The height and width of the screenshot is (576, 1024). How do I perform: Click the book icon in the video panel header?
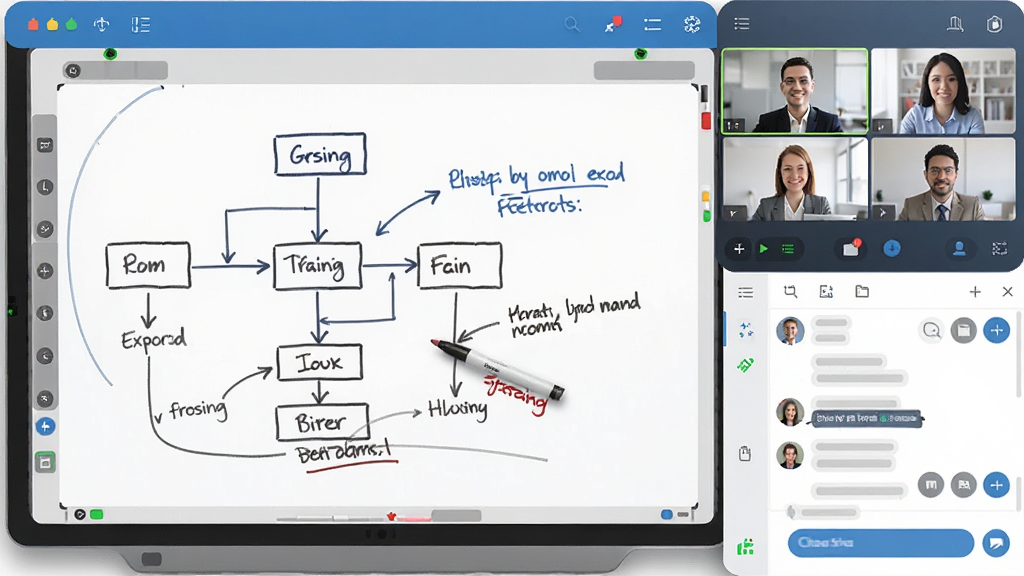pyautogui.click(x=955, y=24)
